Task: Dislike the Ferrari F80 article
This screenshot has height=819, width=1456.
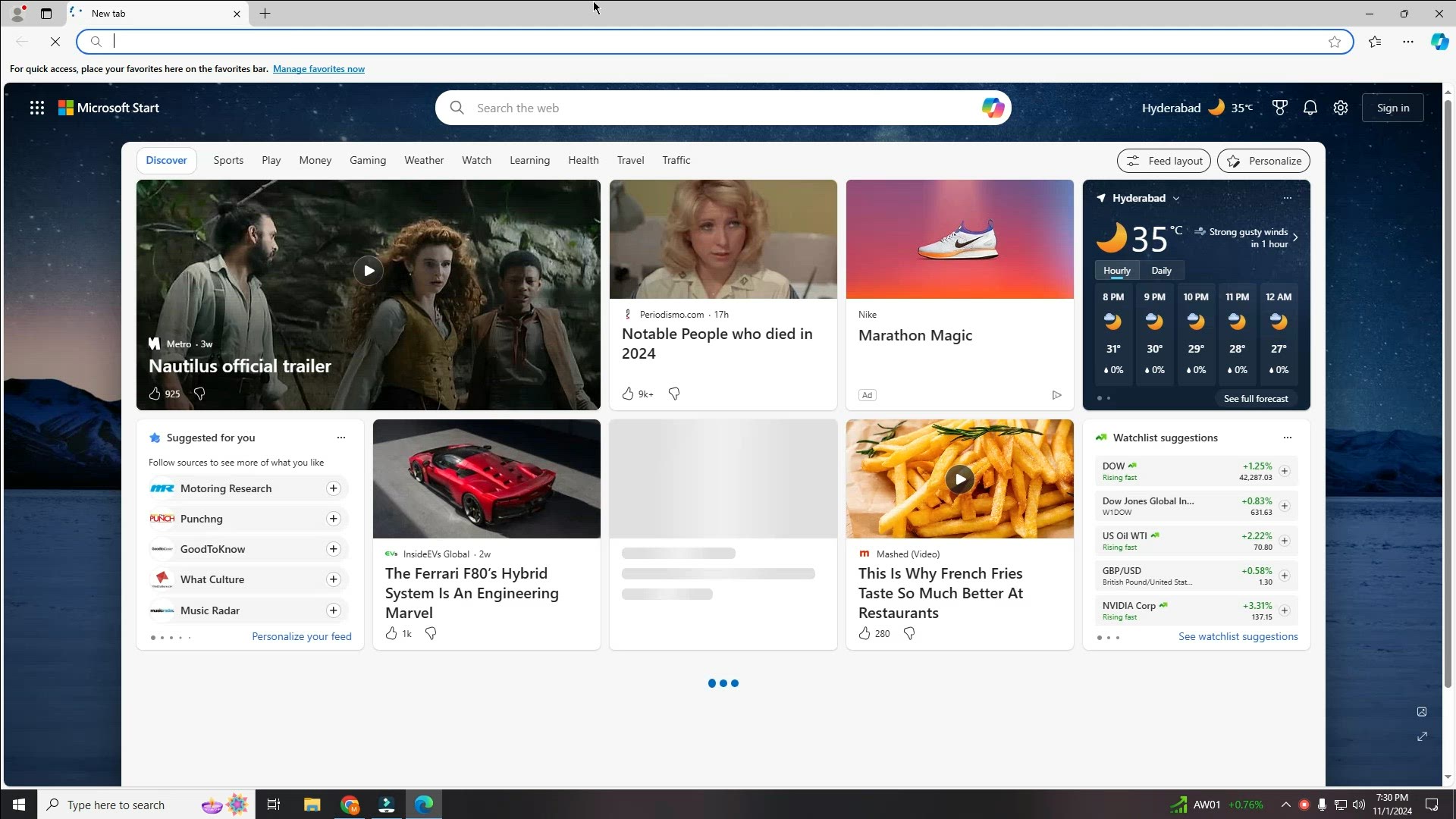Action: [431, 633]
